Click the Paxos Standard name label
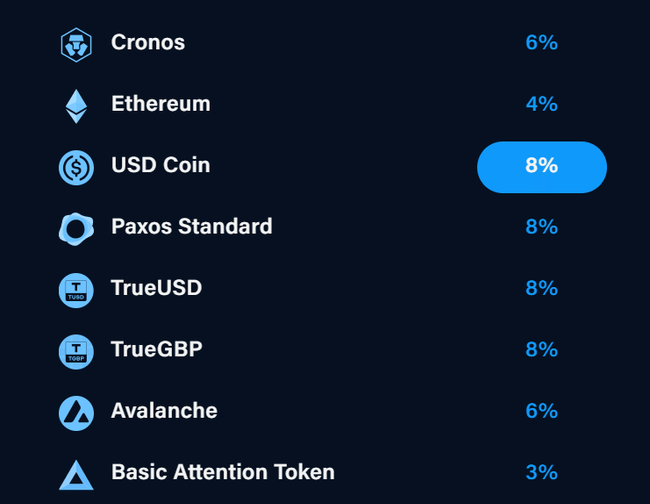Viewport: 650px width, 504px height. [x=191, y=227]
